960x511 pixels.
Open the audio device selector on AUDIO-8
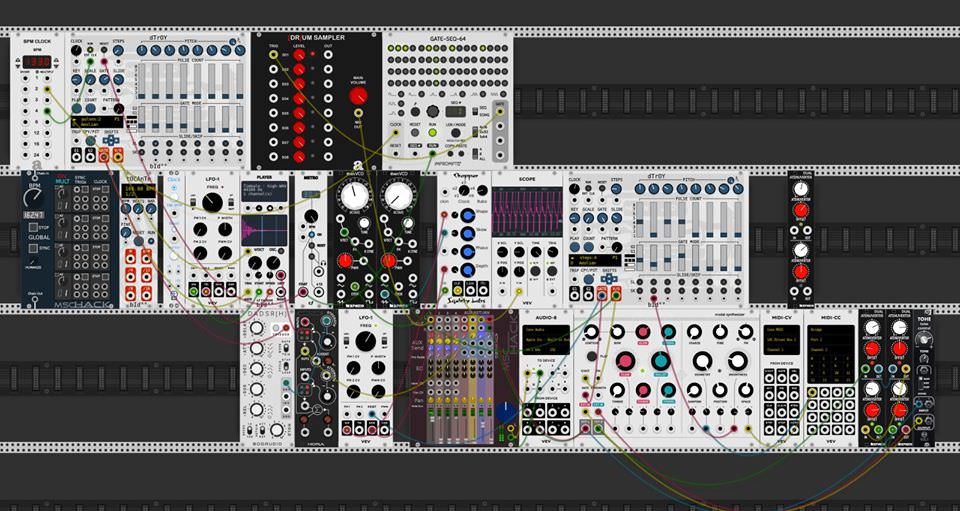point(546,340)
